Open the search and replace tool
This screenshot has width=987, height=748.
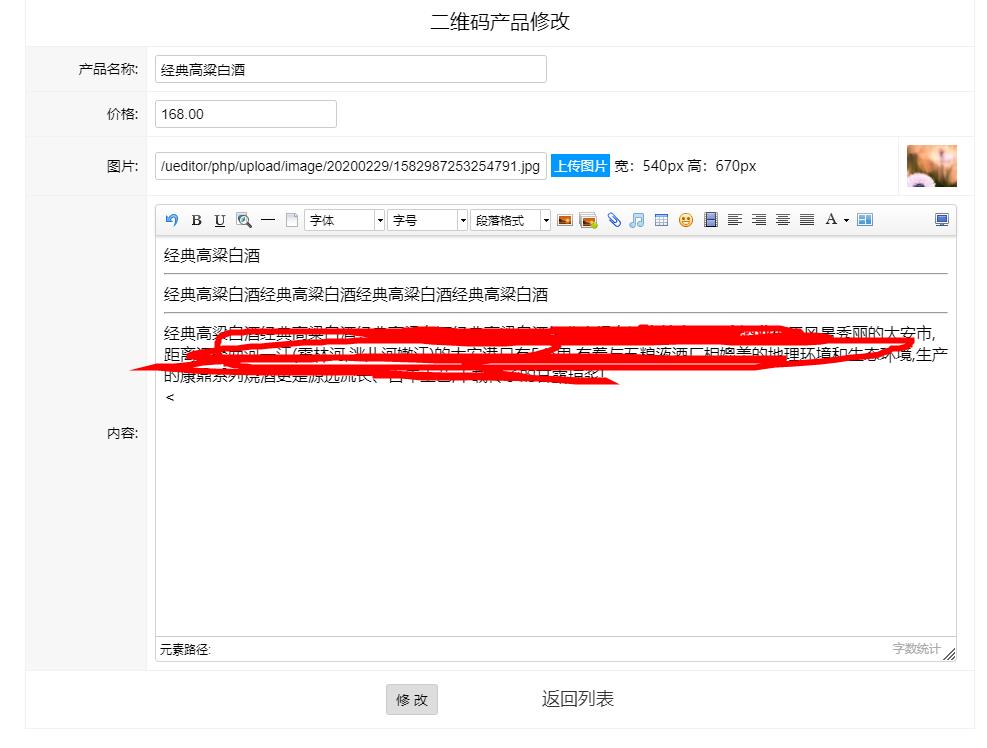(x=244, y=220)
